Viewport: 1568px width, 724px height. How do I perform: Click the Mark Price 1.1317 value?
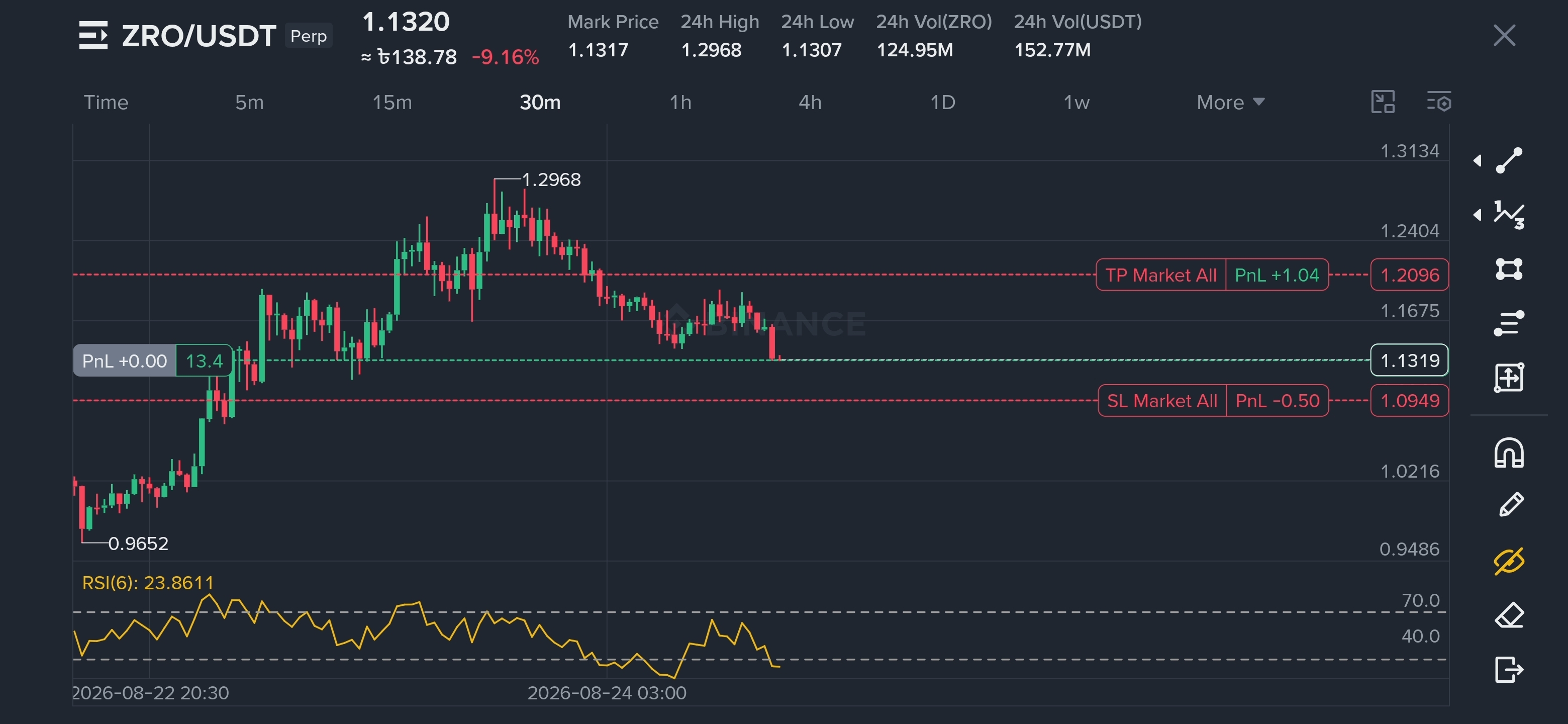tap(598, 50)
